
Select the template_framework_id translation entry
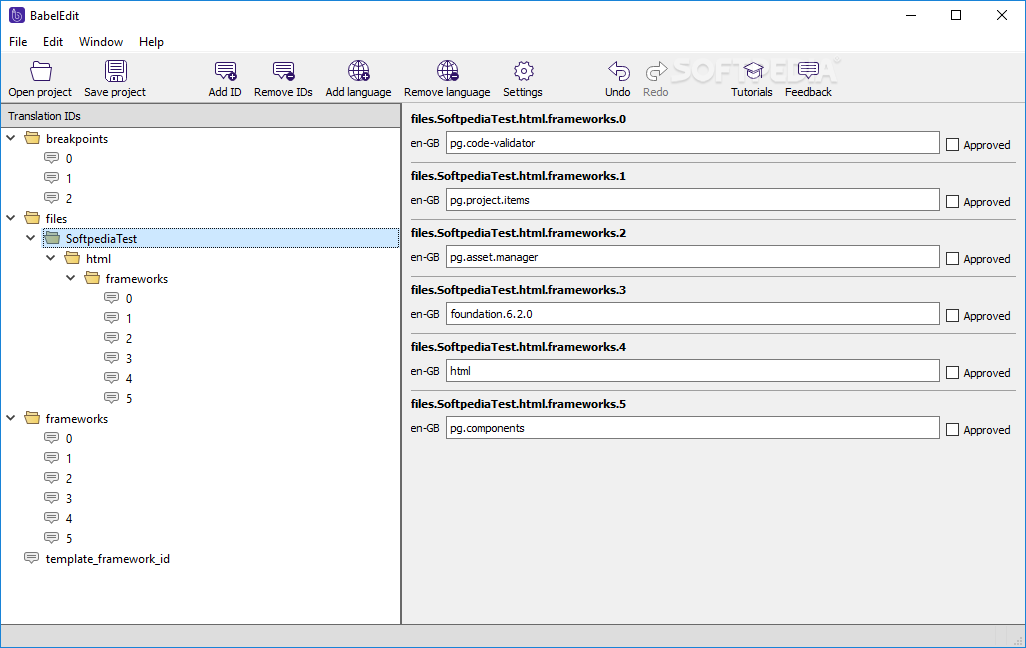pos(107,559)
